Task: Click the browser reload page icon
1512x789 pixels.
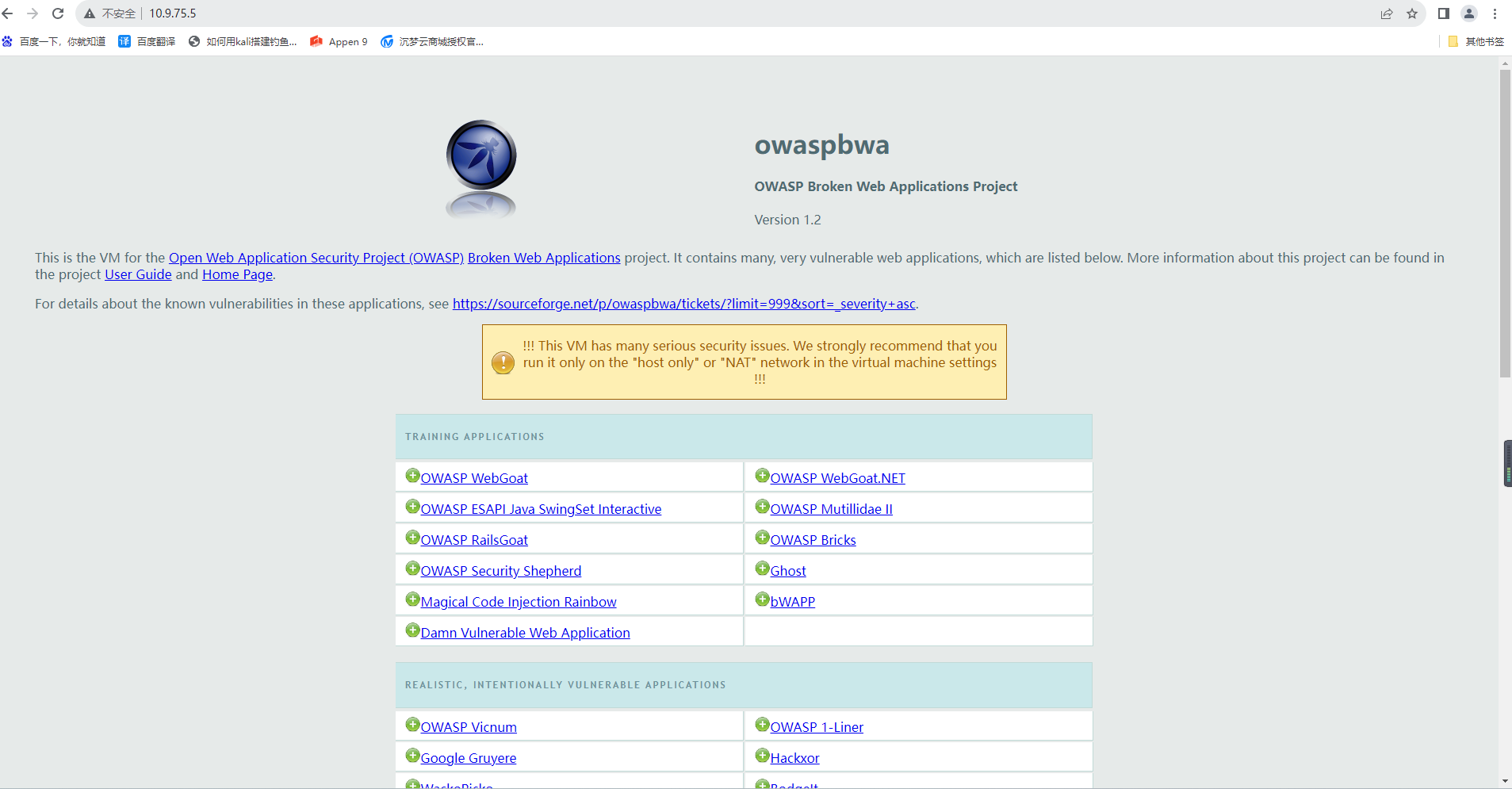Action: 58,13
